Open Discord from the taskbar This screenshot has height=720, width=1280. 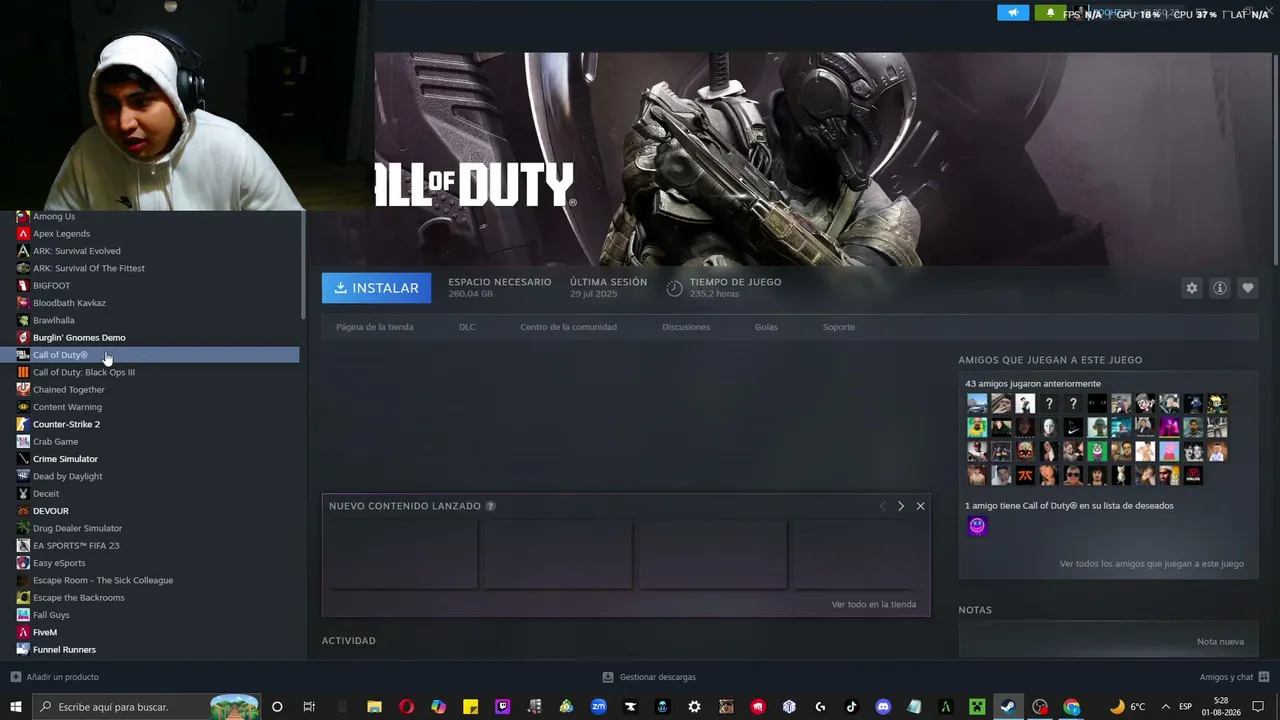[x=883, y=707]
